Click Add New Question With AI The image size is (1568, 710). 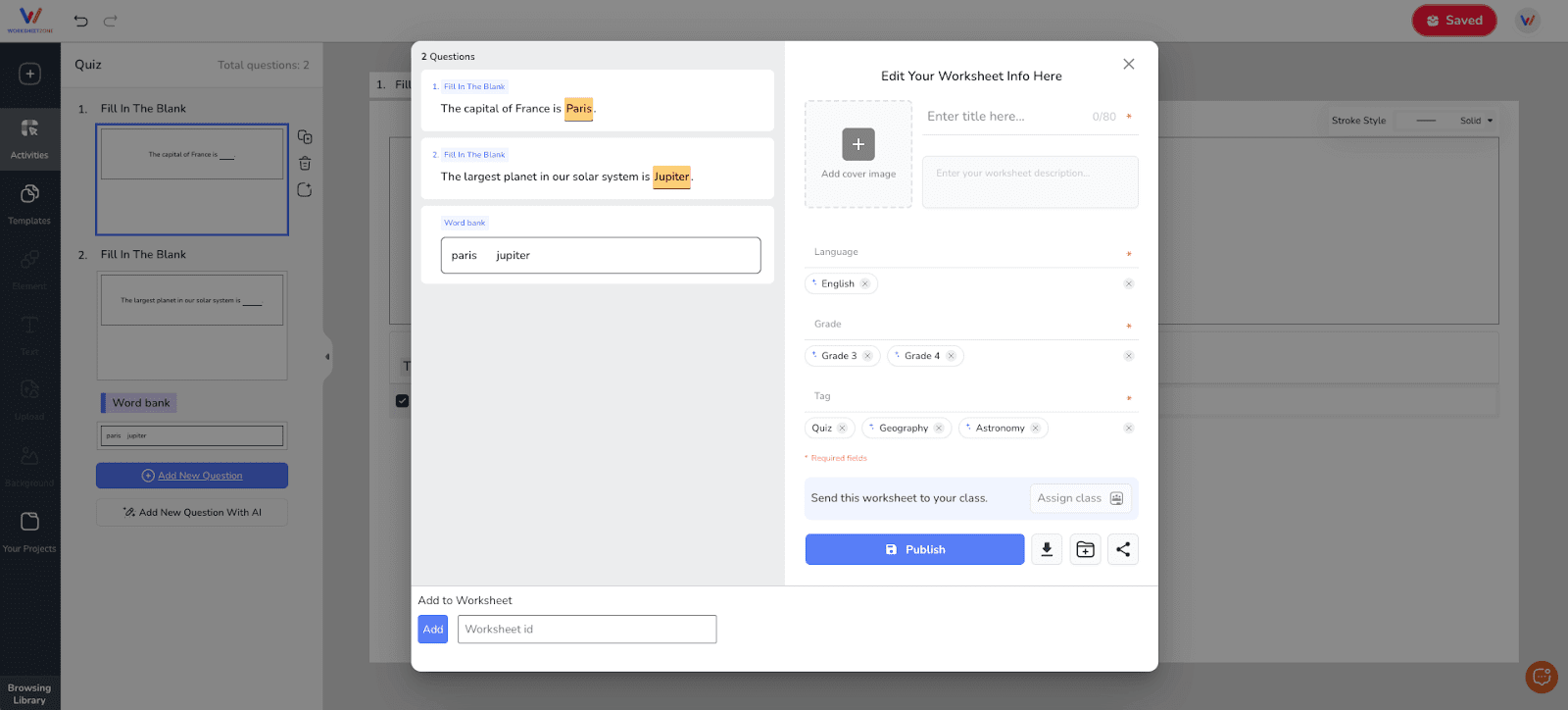click(x=192, y=512)
